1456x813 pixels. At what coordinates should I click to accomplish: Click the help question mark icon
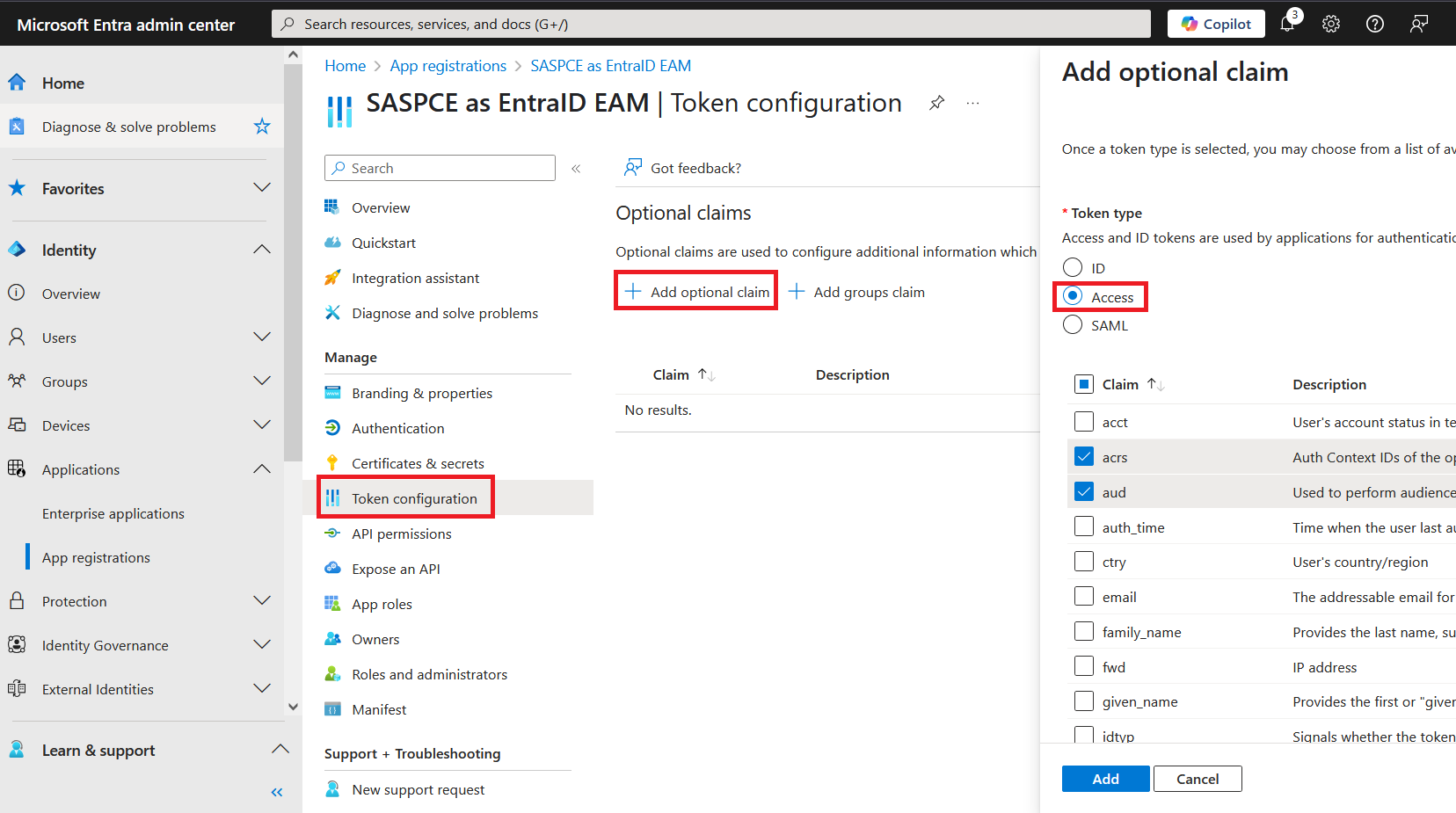coord(1375,25)
